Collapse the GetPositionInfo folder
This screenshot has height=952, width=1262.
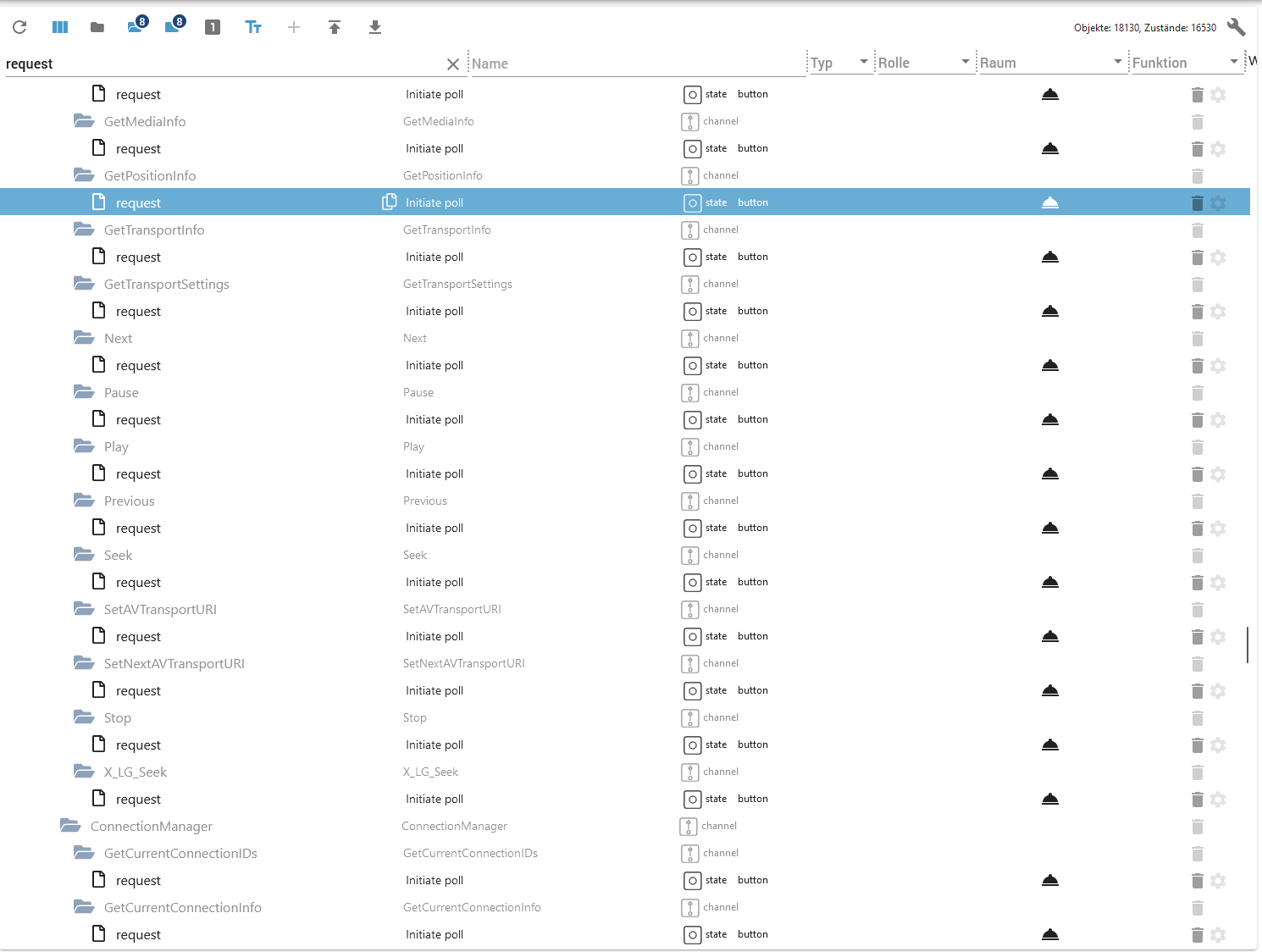[x=84, y=175]
